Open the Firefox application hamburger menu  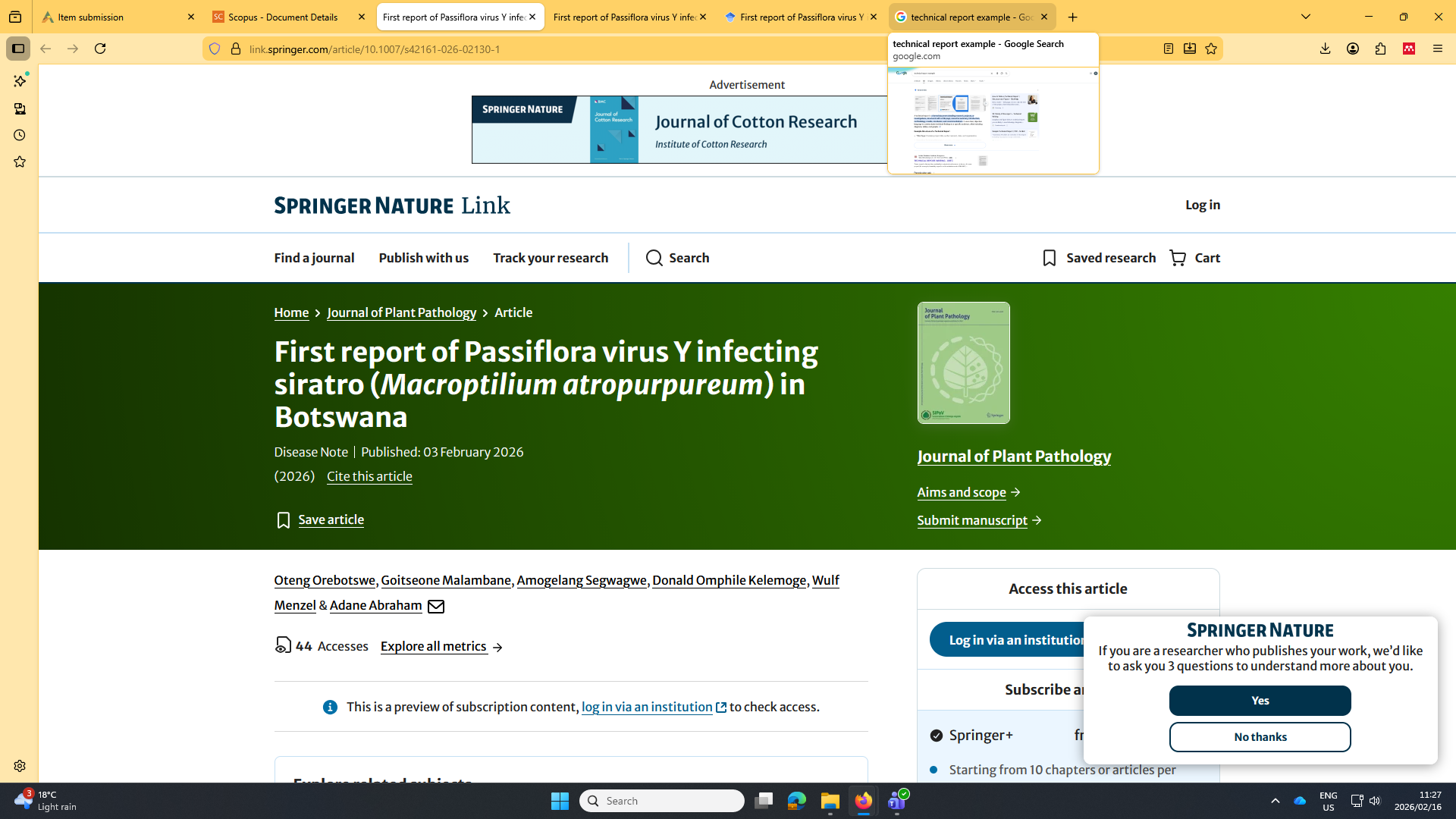coord(1437,49)
